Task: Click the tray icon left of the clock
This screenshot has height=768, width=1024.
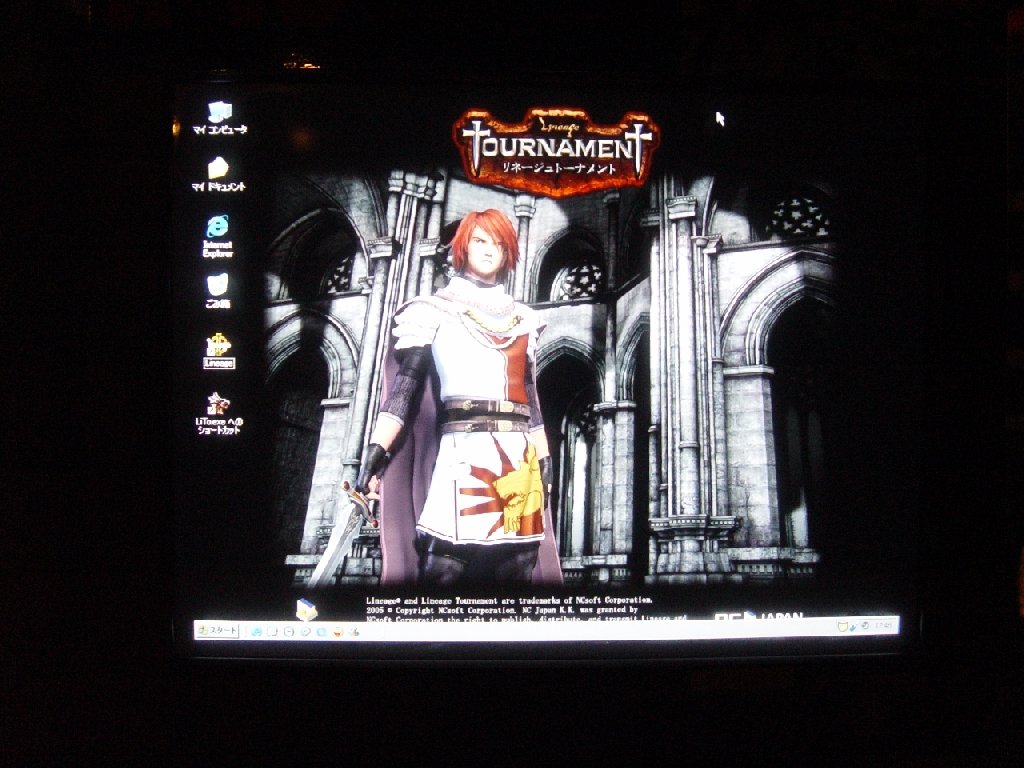Action: coord(863,626)
